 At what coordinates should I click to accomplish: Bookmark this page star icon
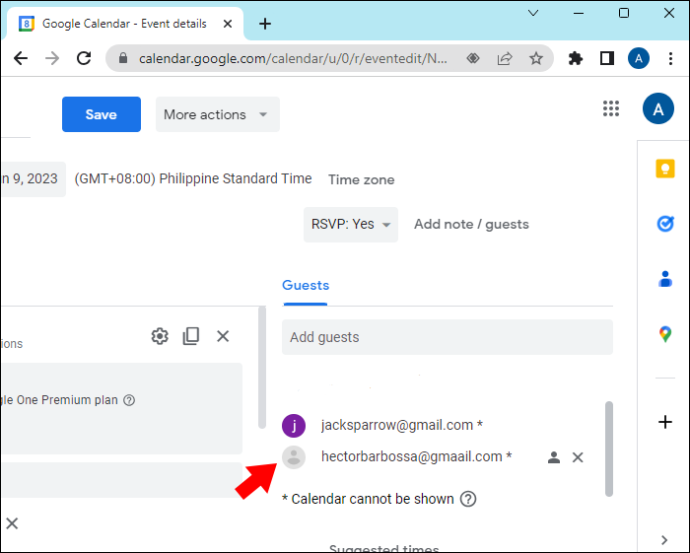[536, 58]
